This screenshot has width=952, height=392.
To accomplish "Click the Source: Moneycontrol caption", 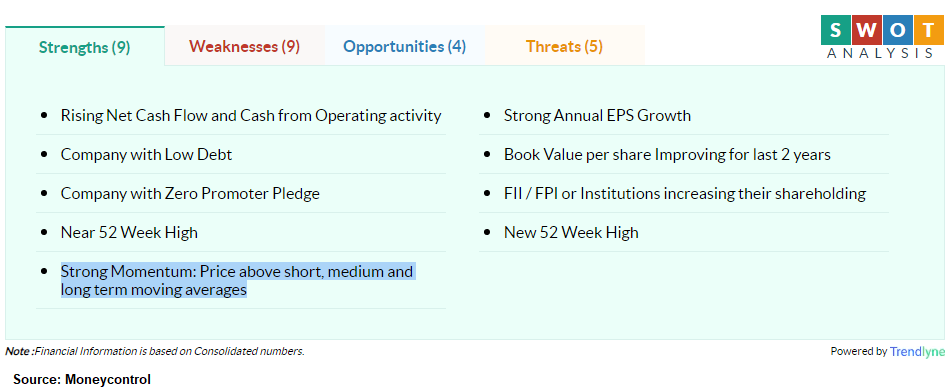I will click(x=82, y=380).
